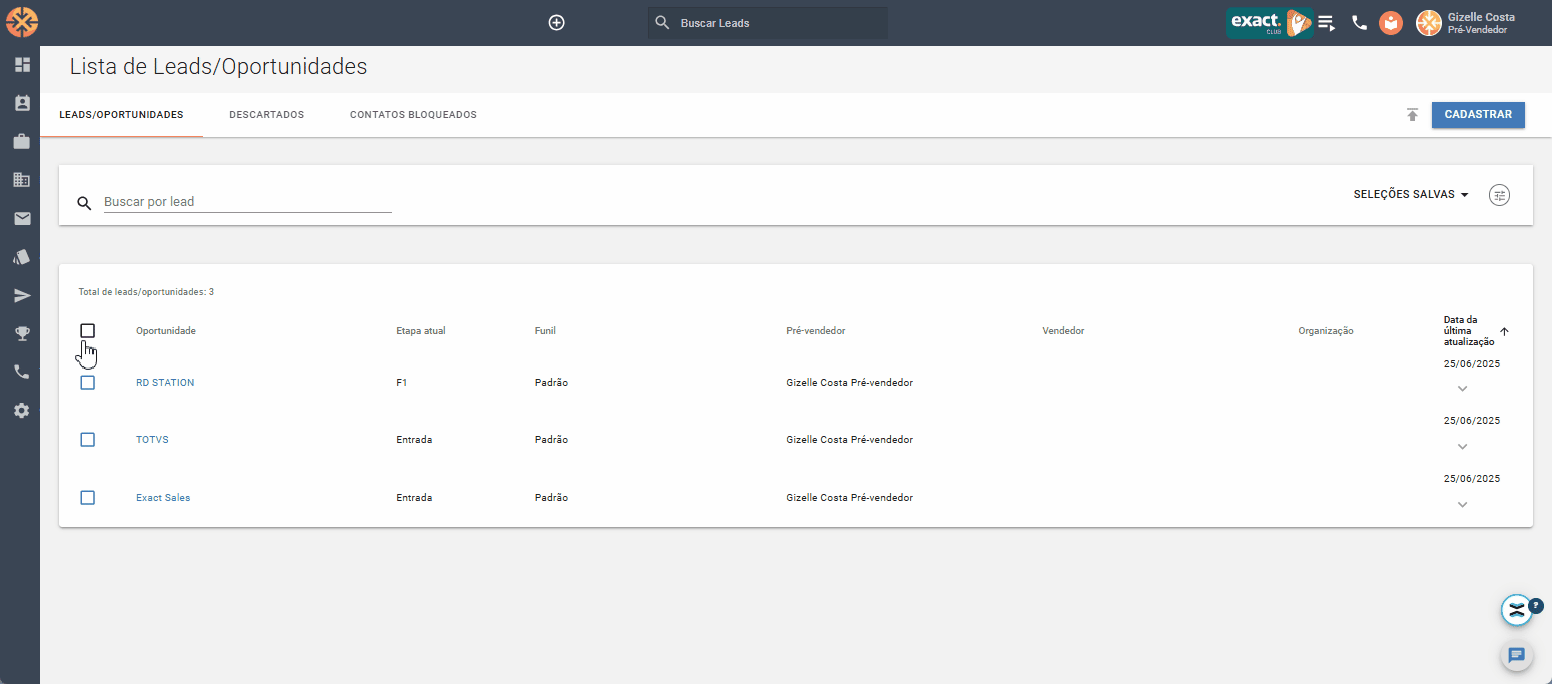Click the Gizelle Costa avatar icon

coord(1429,23)
